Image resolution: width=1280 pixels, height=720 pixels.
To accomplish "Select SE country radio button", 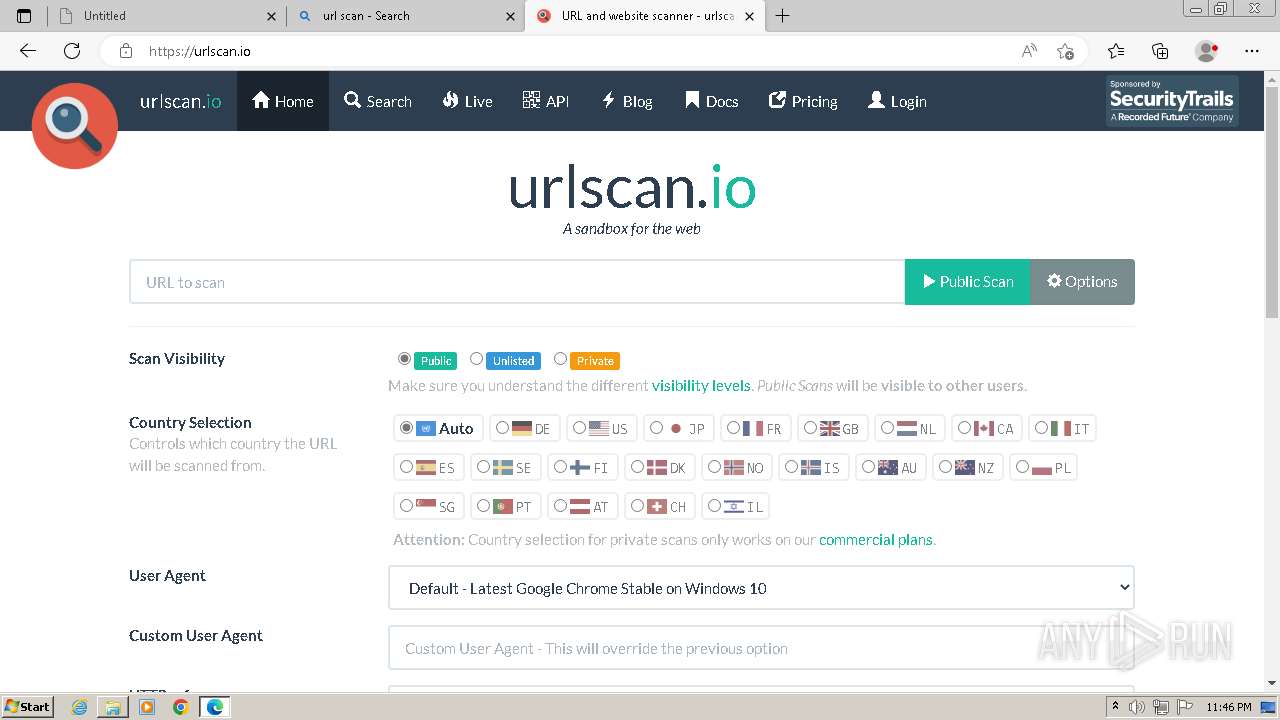I will coord(483,467).
